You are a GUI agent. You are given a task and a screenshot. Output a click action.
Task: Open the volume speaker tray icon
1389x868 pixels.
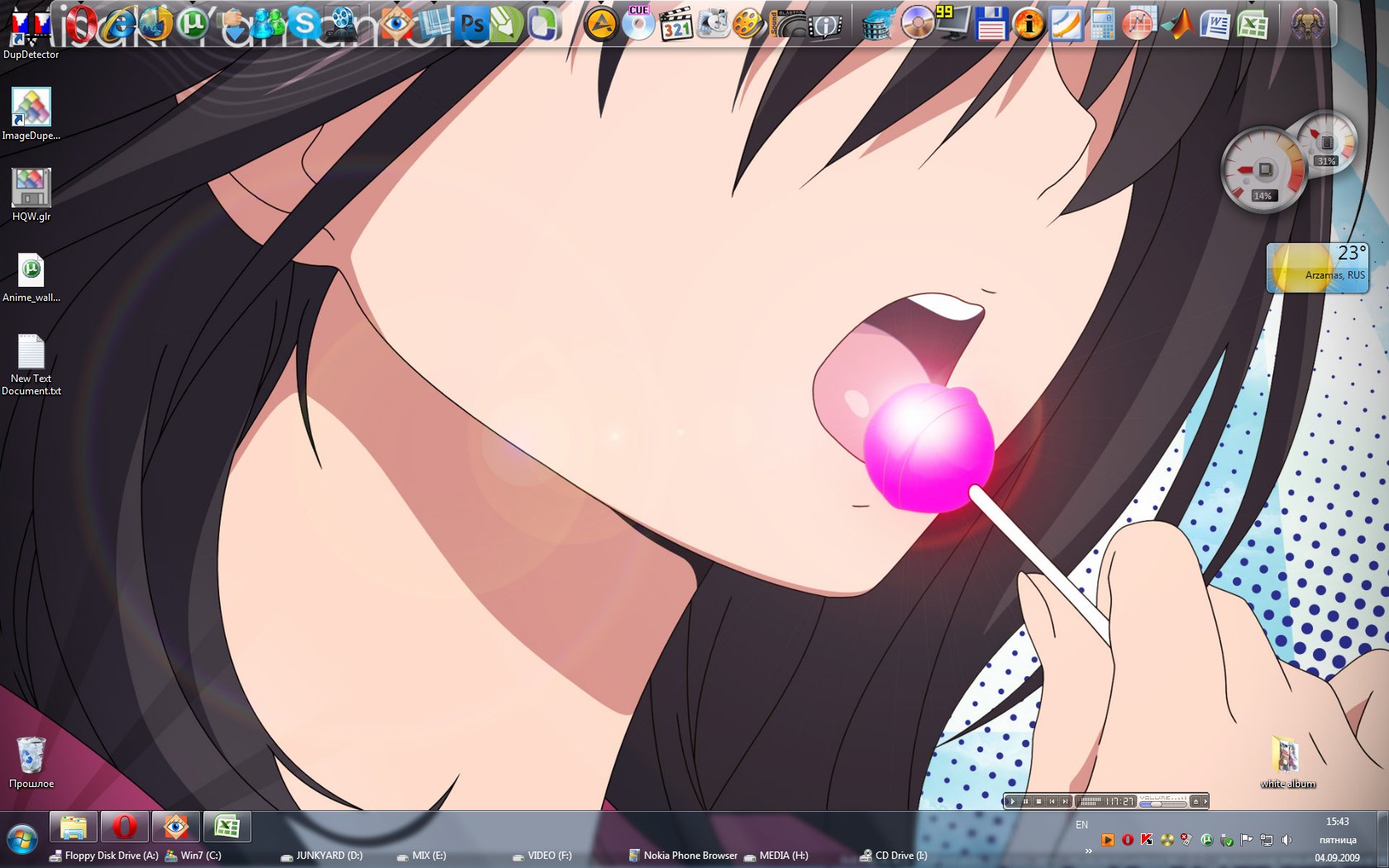(x=1286, y=840)
